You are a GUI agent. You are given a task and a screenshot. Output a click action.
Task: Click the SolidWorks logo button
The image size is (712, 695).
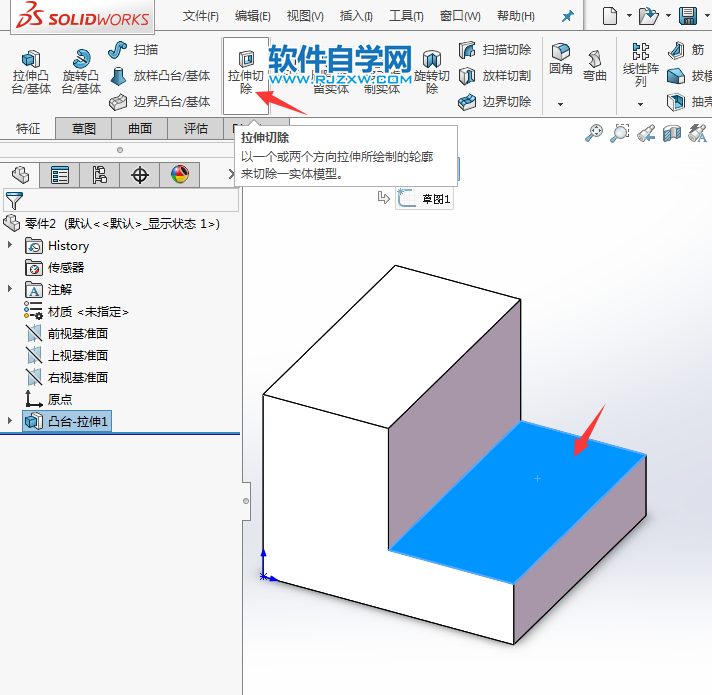coord(82,17)
